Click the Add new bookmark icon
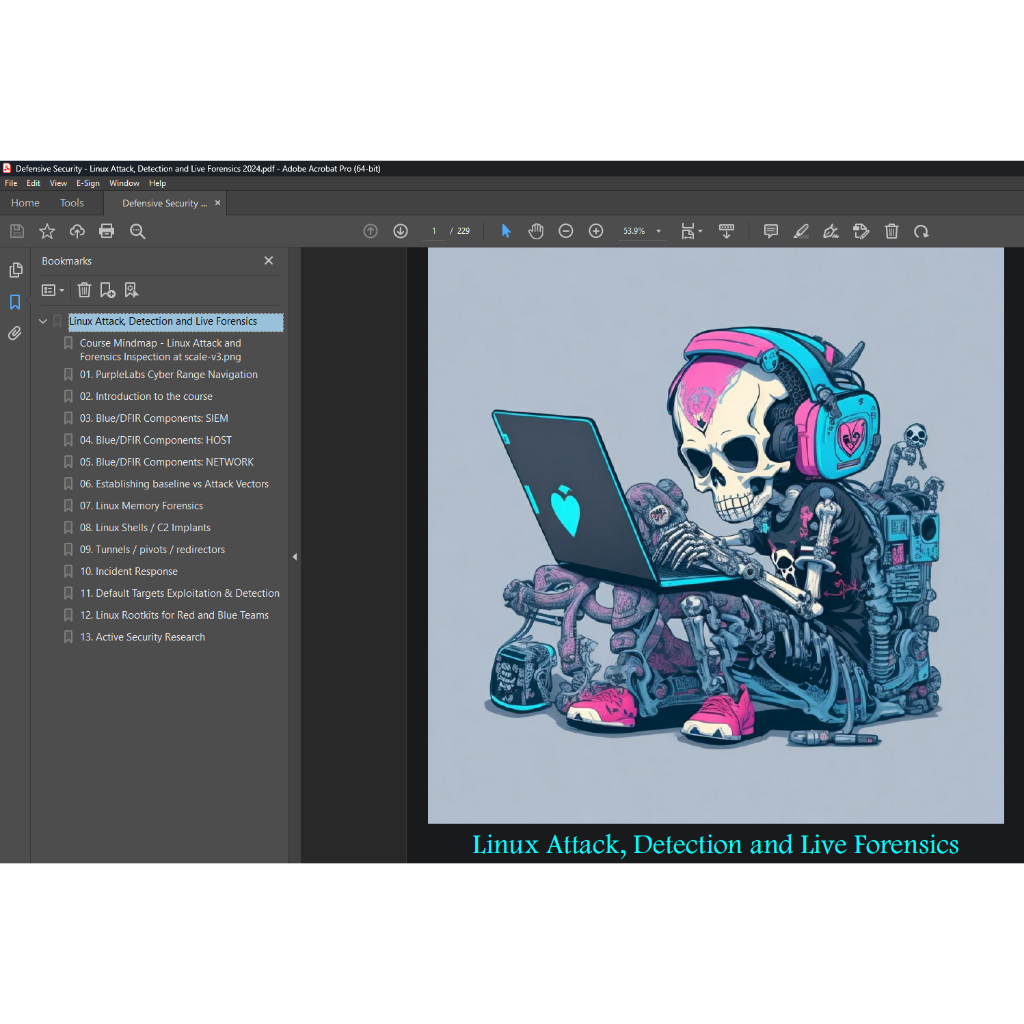1024x1024 pixels. [x=107, y=290]
